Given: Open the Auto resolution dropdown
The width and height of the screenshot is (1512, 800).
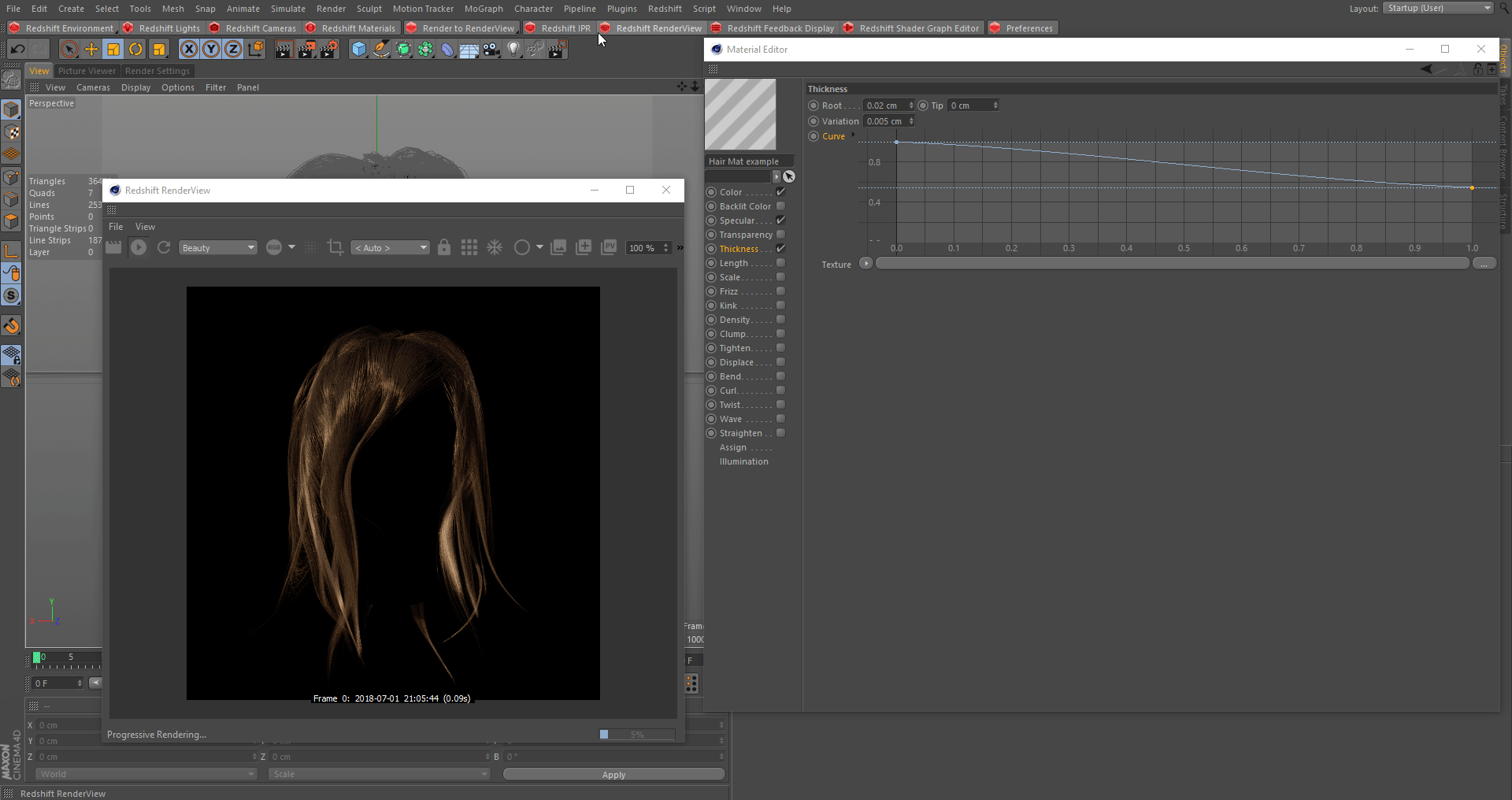Looking at the screenshot, I should coord(391,248).
